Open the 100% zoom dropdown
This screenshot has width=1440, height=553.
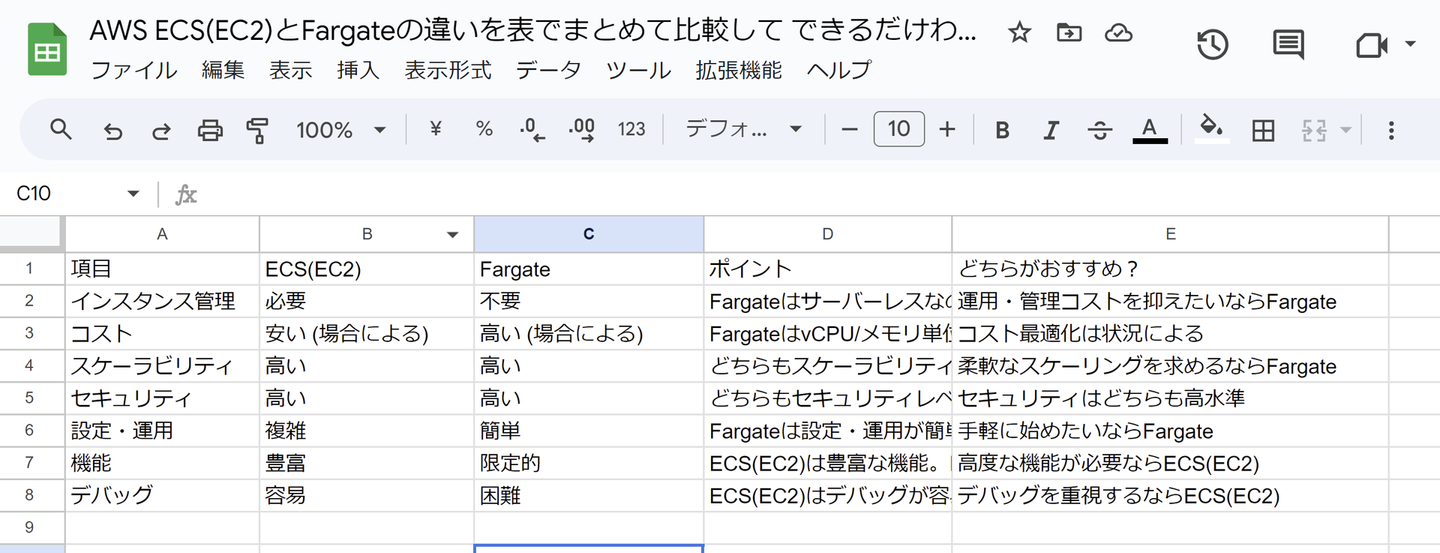[x=341, y=130]
